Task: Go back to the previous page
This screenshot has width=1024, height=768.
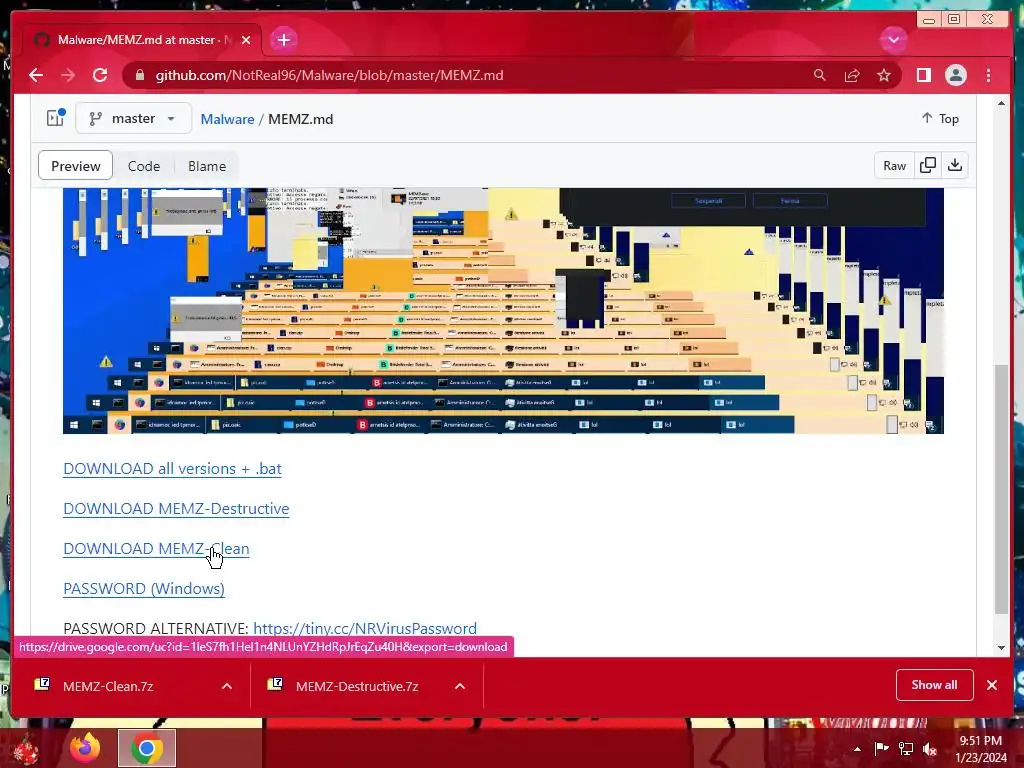Action: pos(36,75)
